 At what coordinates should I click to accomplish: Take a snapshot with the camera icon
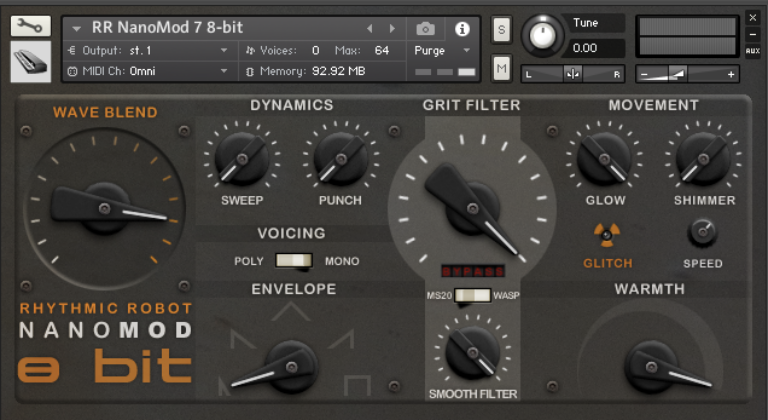point(425,29)
